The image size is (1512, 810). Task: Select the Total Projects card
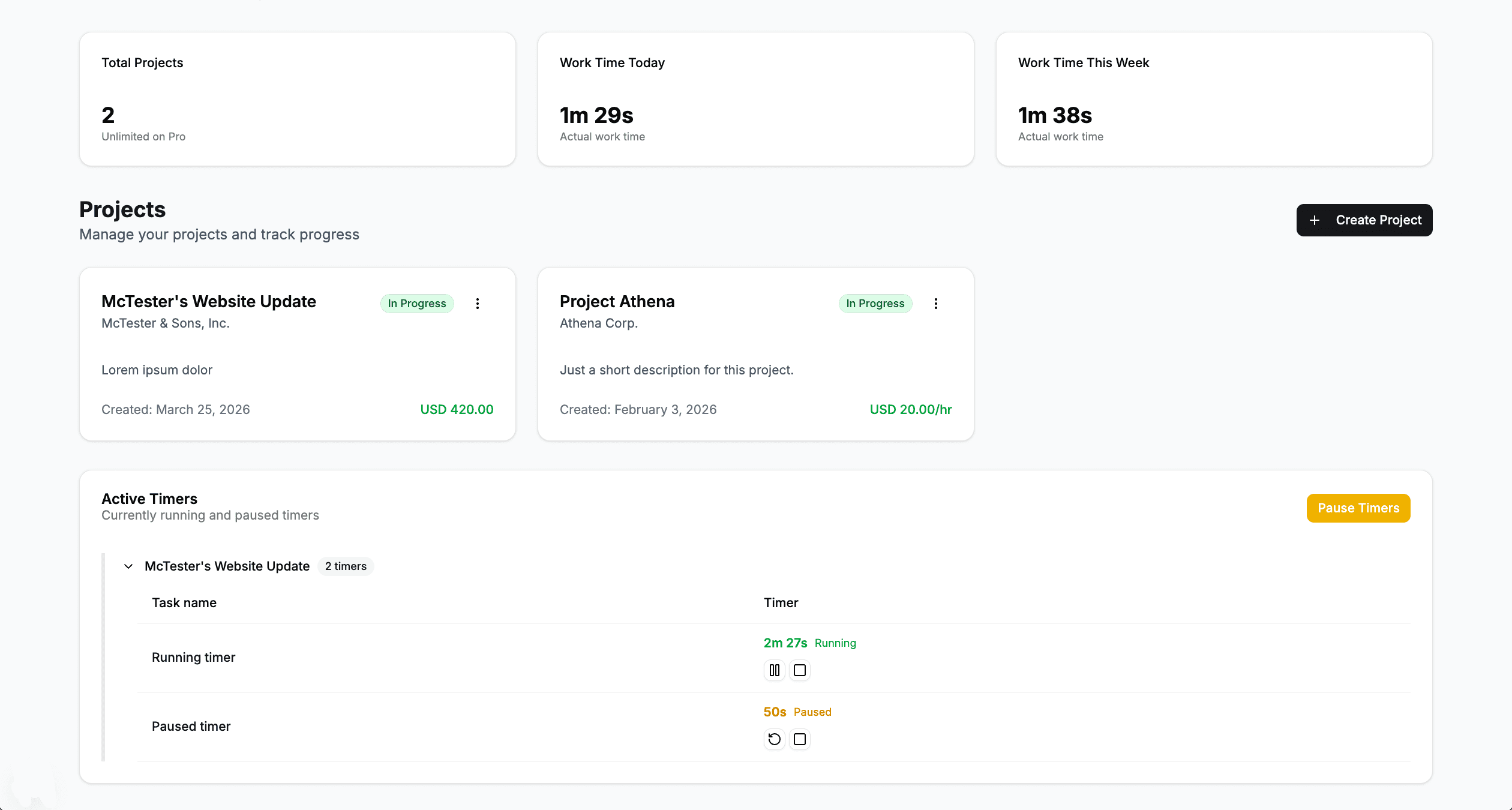click(298, 99)
